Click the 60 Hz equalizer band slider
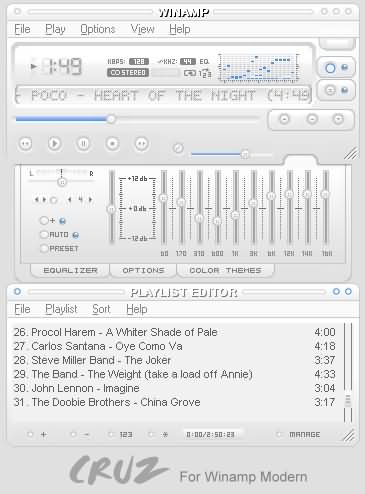 click(164, 198)
